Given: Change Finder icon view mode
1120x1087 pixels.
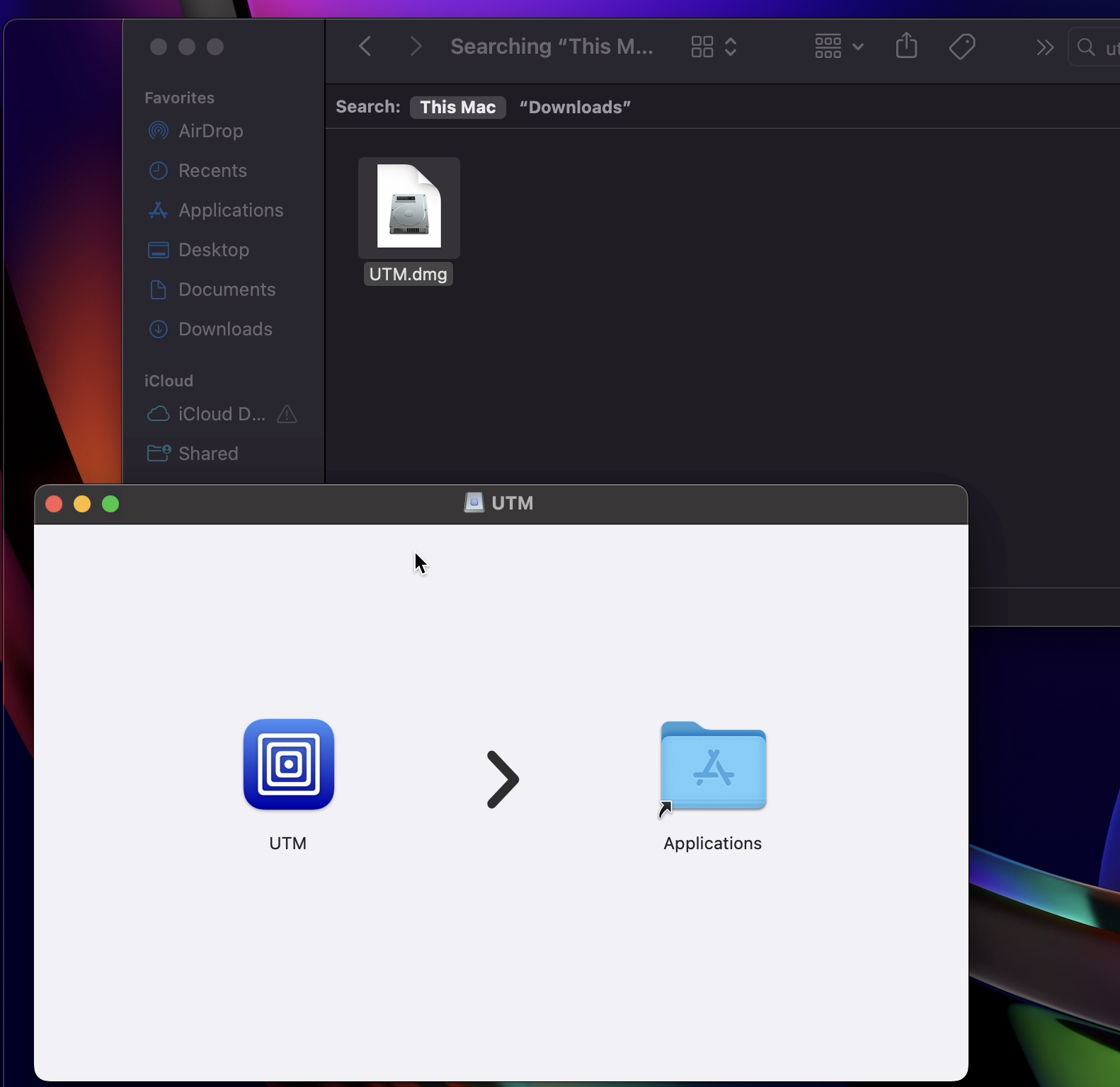Looking at the screenshot, I should coord(714,47).
